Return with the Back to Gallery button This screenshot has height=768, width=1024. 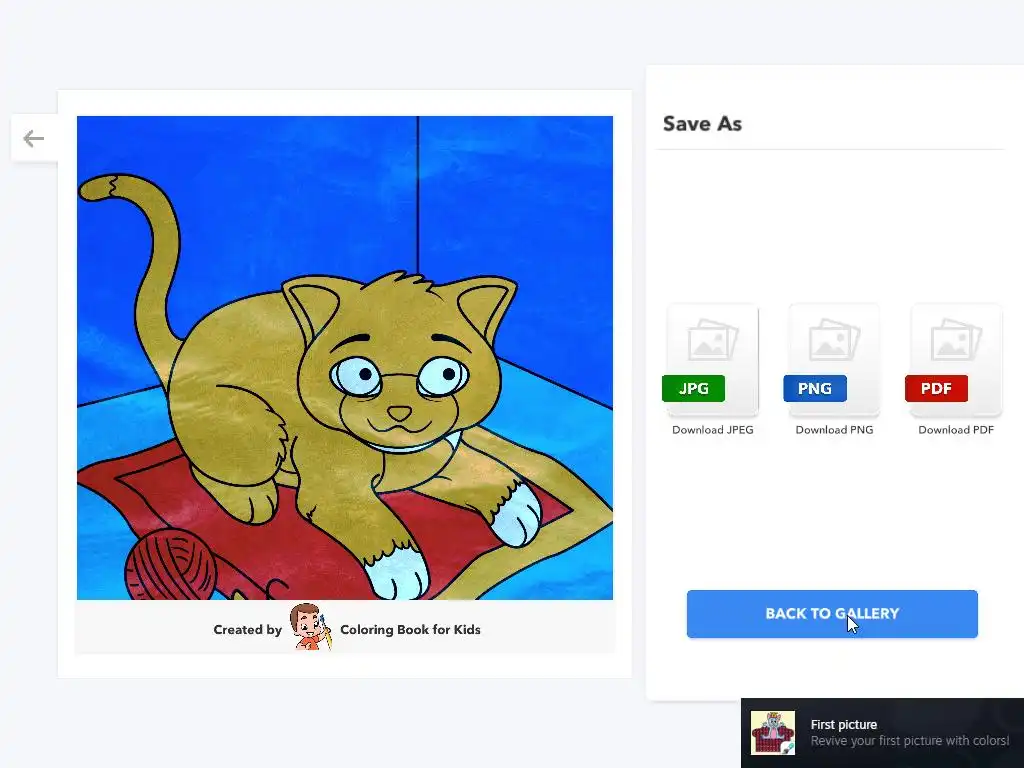[832, 614]
